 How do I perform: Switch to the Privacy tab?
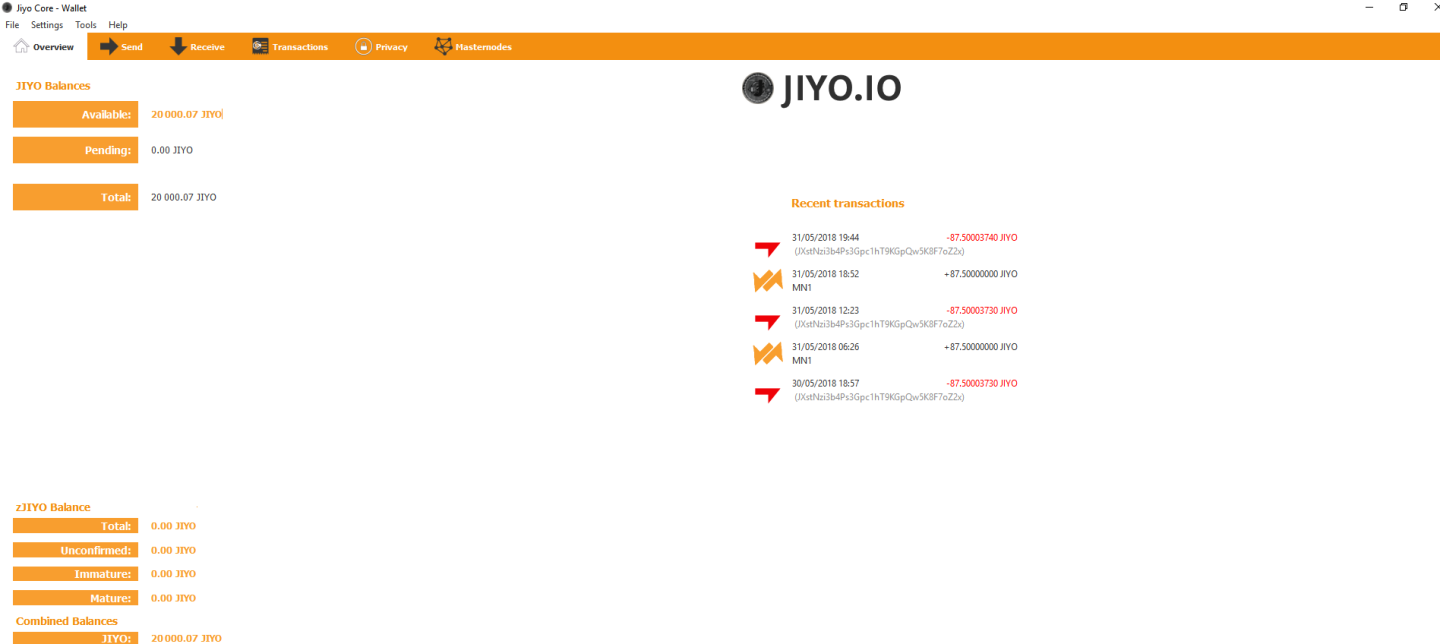coord(381,47)
